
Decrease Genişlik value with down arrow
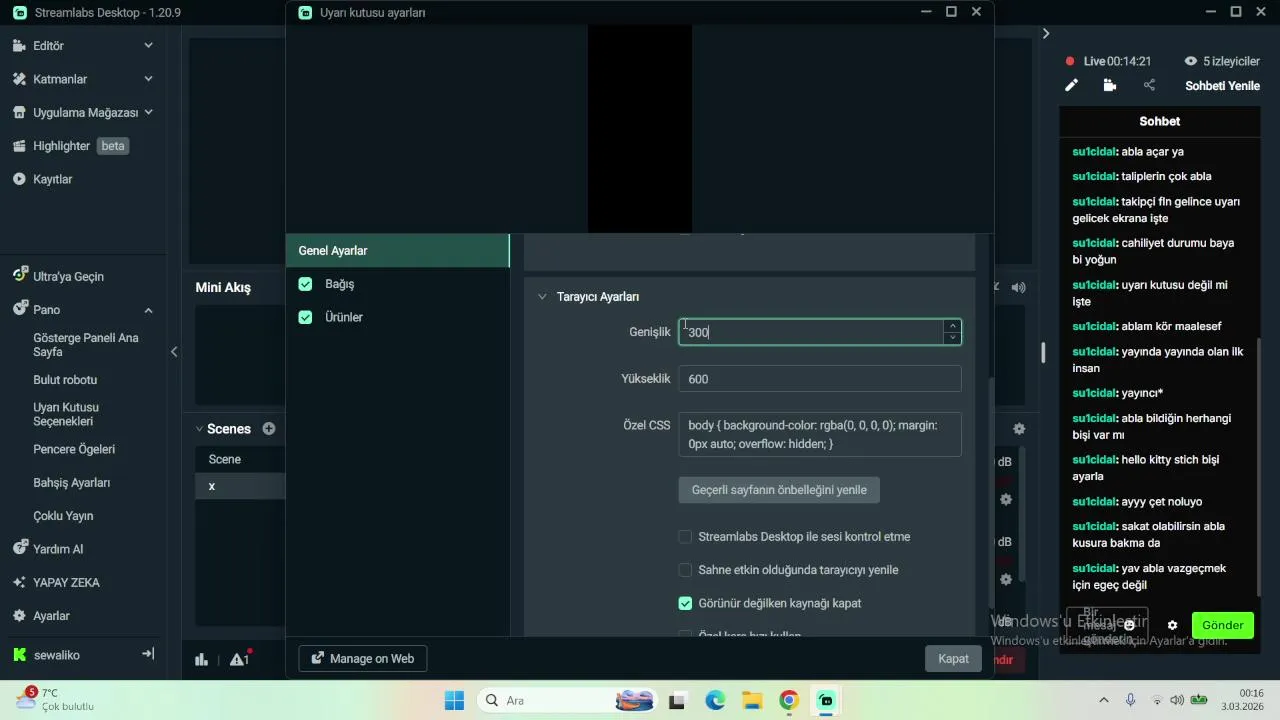(x=953, y=338)
